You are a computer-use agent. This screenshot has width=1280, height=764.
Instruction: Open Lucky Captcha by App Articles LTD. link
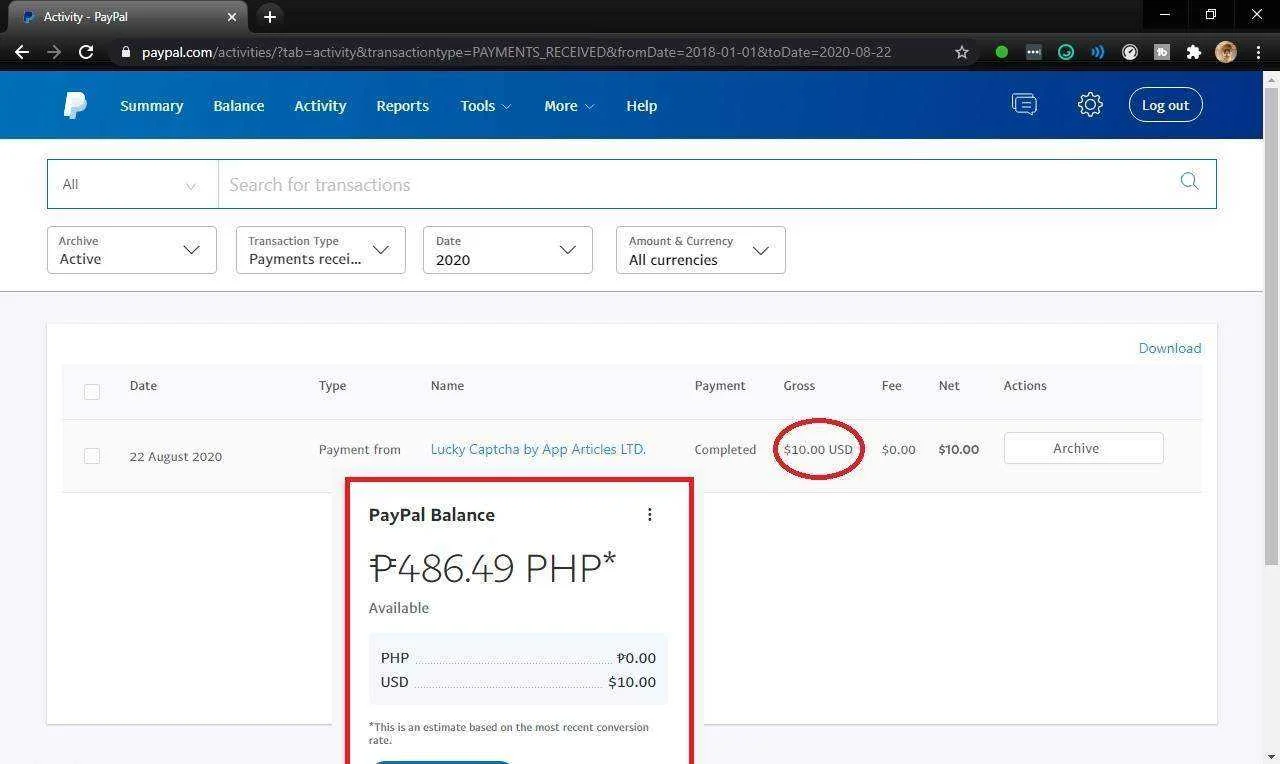pos(538,449)
